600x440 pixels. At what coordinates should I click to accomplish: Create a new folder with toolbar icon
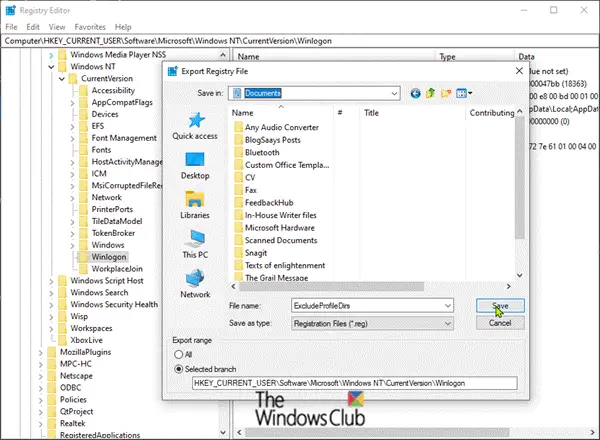pos(446,93)
